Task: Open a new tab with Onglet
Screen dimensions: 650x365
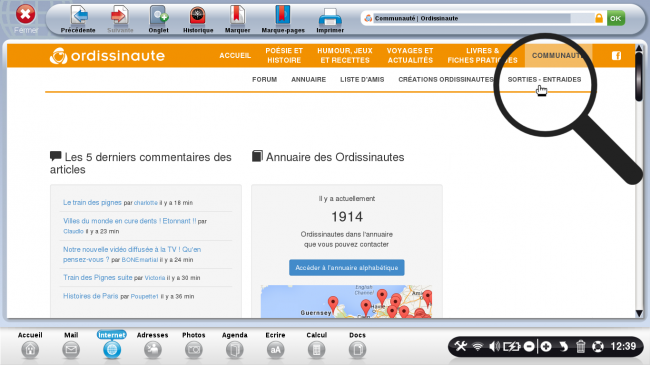Action: coord(159,16)
